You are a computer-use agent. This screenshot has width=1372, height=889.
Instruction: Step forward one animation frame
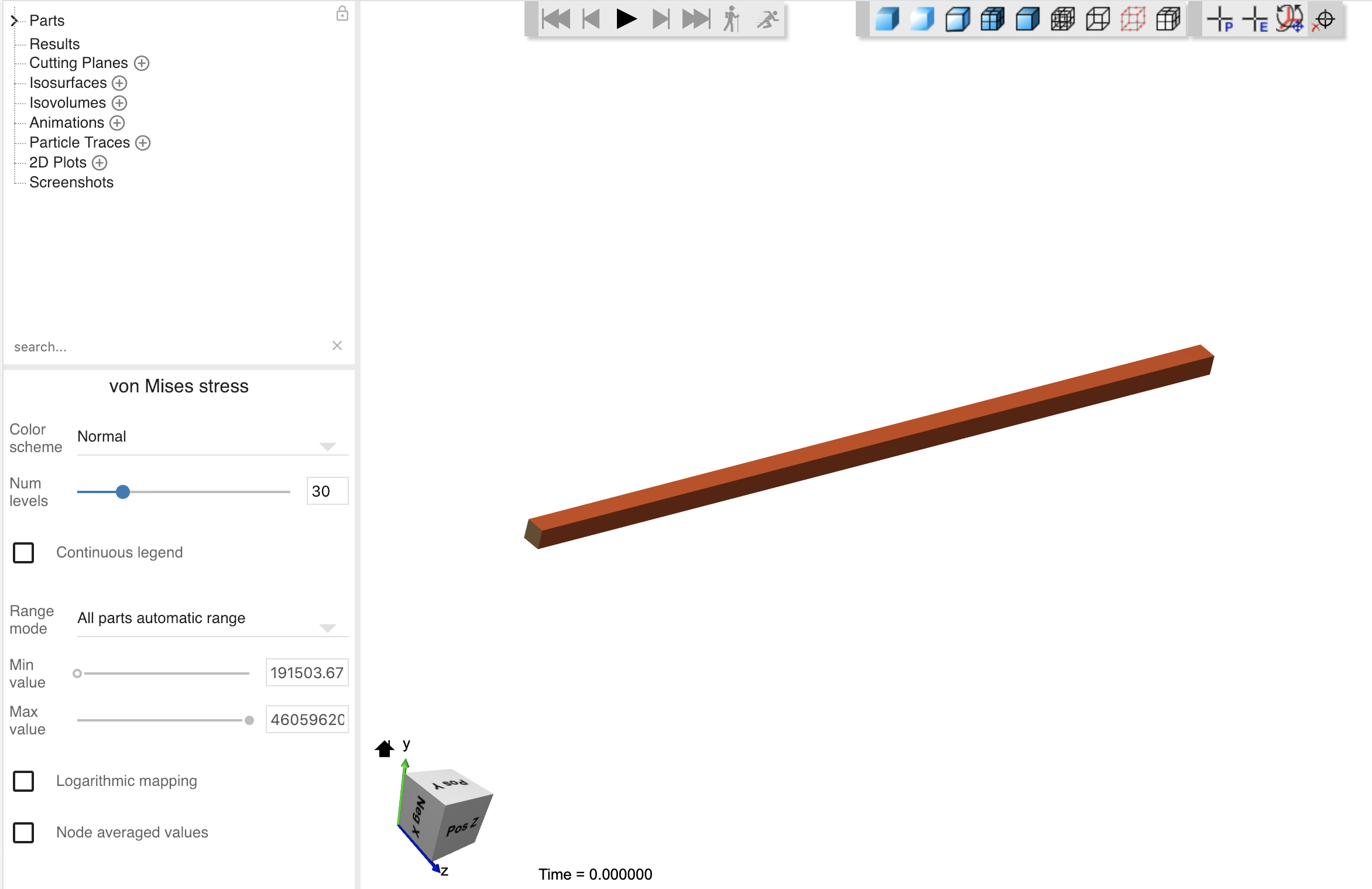point(661,19)
